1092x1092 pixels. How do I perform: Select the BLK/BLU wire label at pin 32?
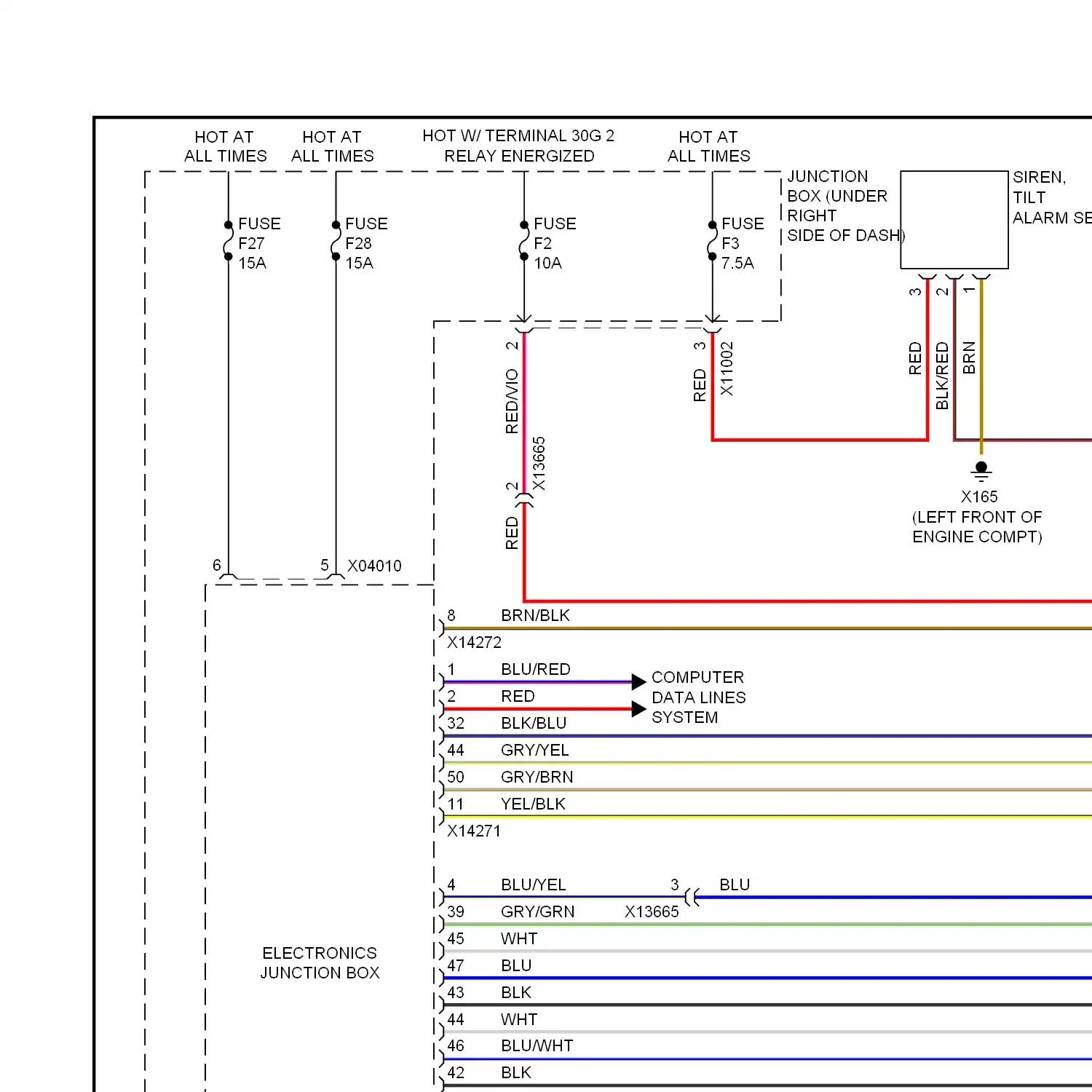click(x=534, y=723)
